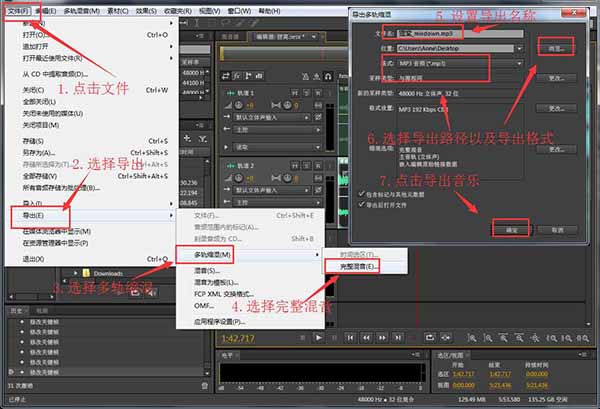This screenshot has width=600, height=409.
Task: Open 轨道 1 读取 automation mode dropdown
Action: 278,147
